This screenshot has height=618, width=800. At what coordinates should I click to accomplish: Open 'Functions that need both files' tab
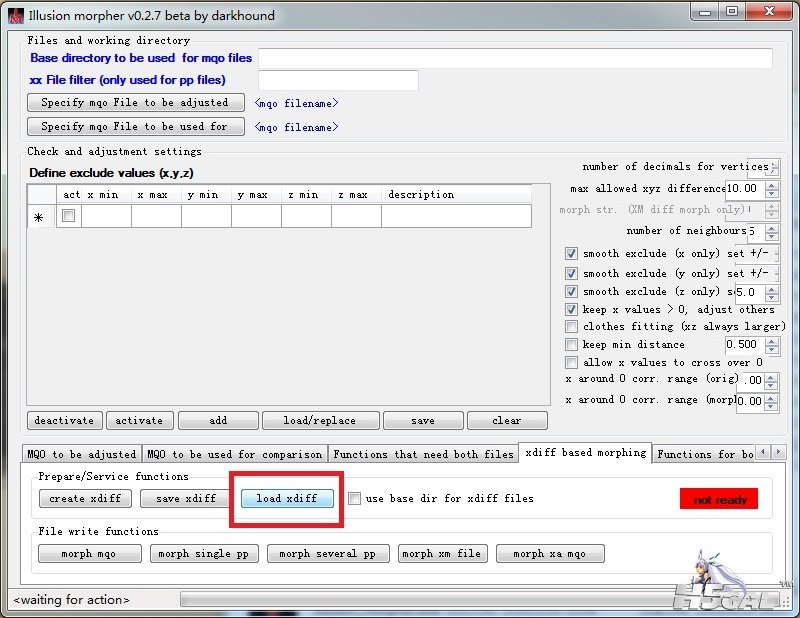[423, 454]
